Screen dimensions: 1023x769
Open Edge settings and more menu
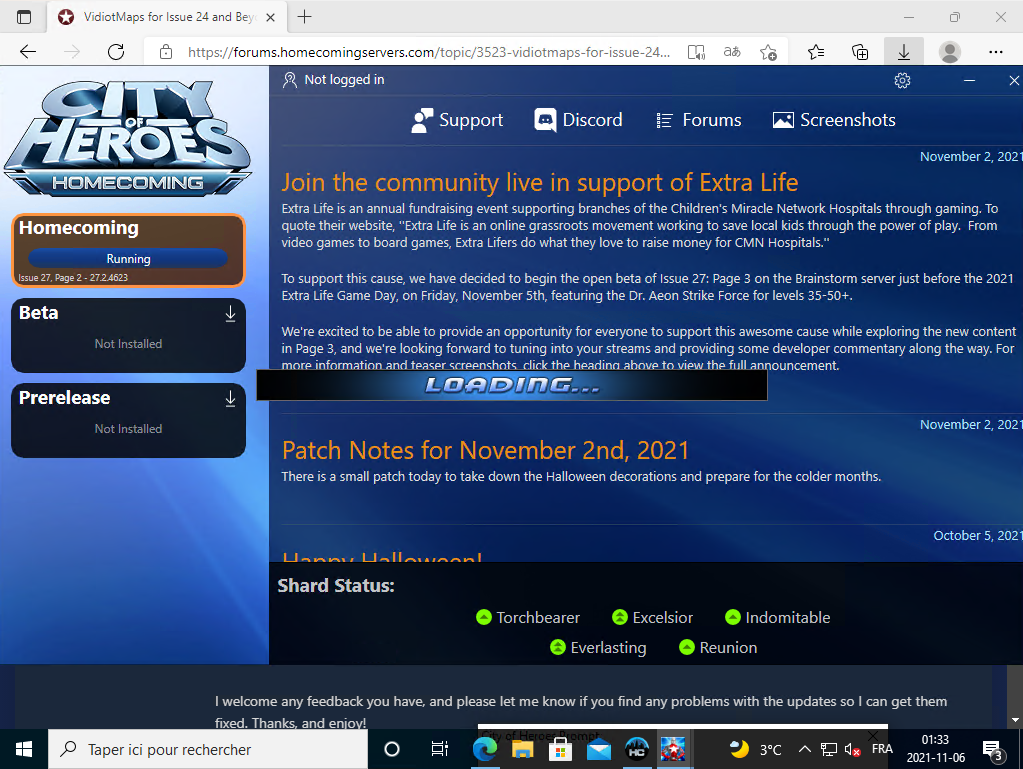pyautogui.click(x=996, y=52)
